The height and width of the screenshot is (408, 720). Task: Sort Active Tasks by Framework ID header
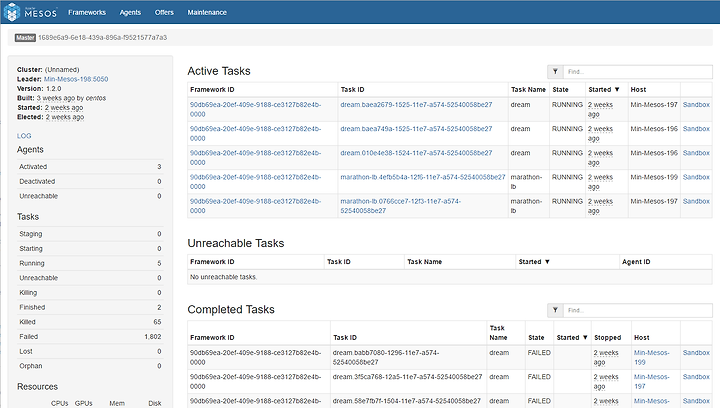click(212, 89)
